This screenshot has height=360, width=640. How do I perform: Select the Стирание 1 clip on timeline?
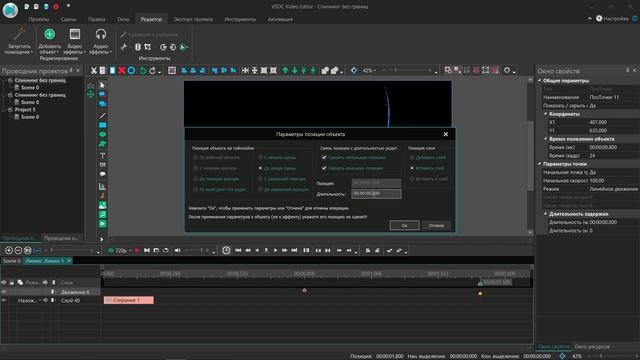tap(129, 300)
